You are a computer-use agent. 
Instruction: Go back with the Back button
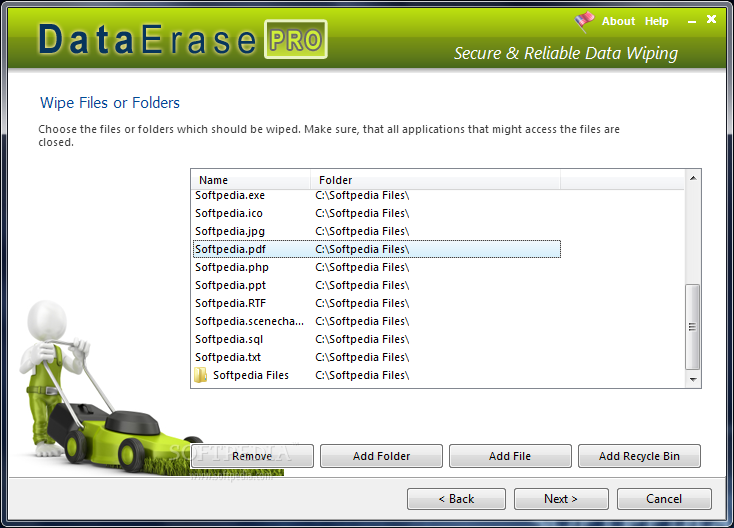456,499
